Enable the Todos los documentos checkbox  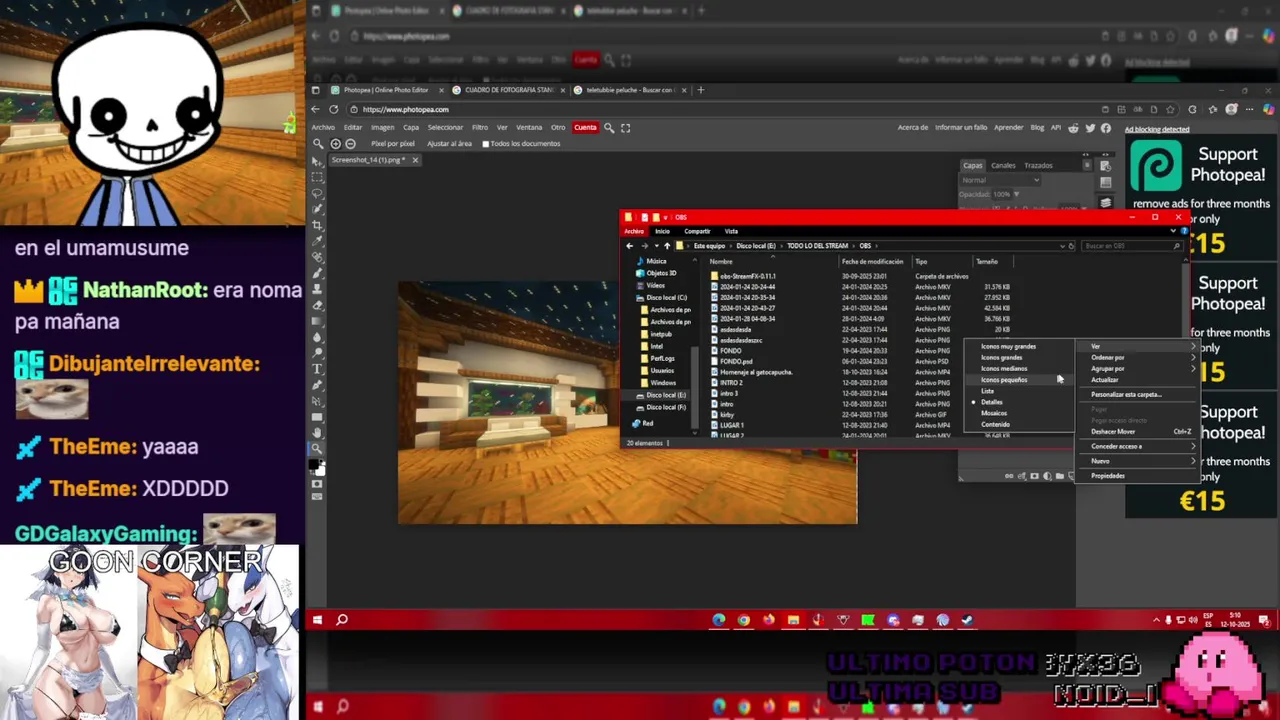(x=486, y=144)
